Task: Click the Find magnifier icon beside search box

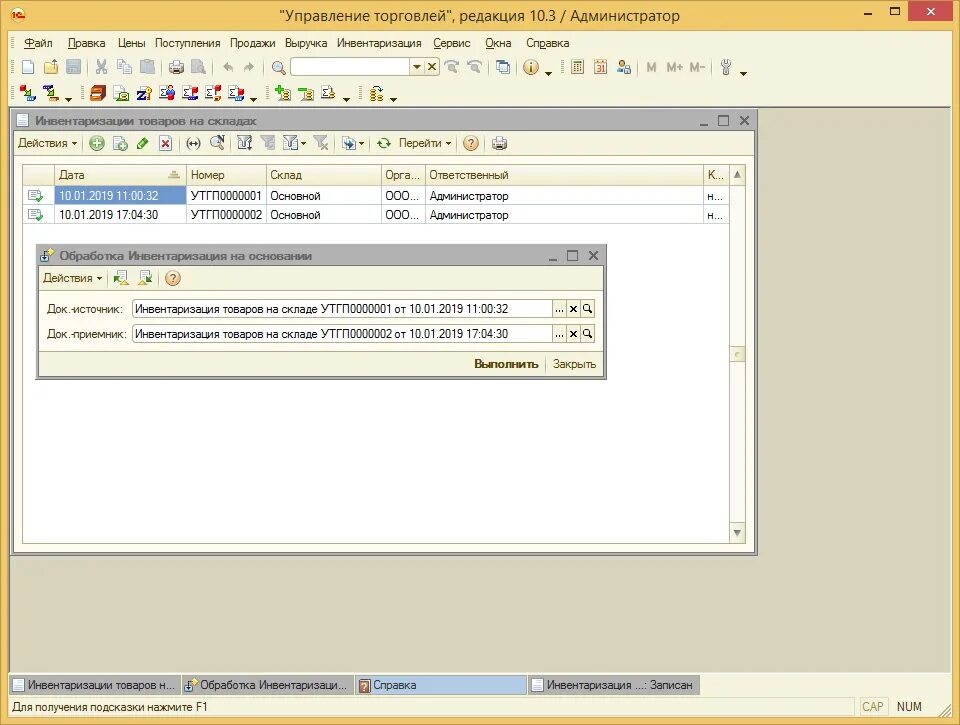Action: click(x=279, y=67)
